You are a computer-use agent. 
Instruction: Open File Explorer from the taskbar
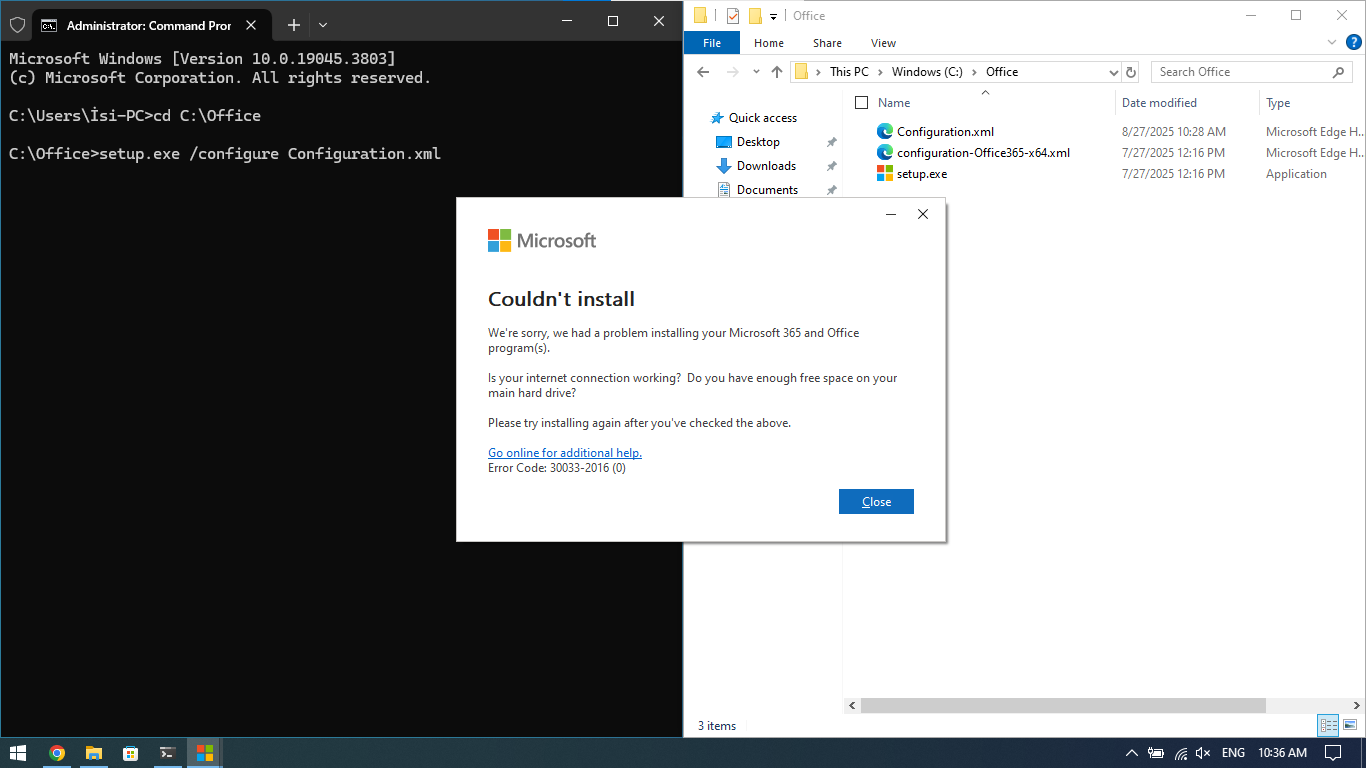click(x=94, y=753)
